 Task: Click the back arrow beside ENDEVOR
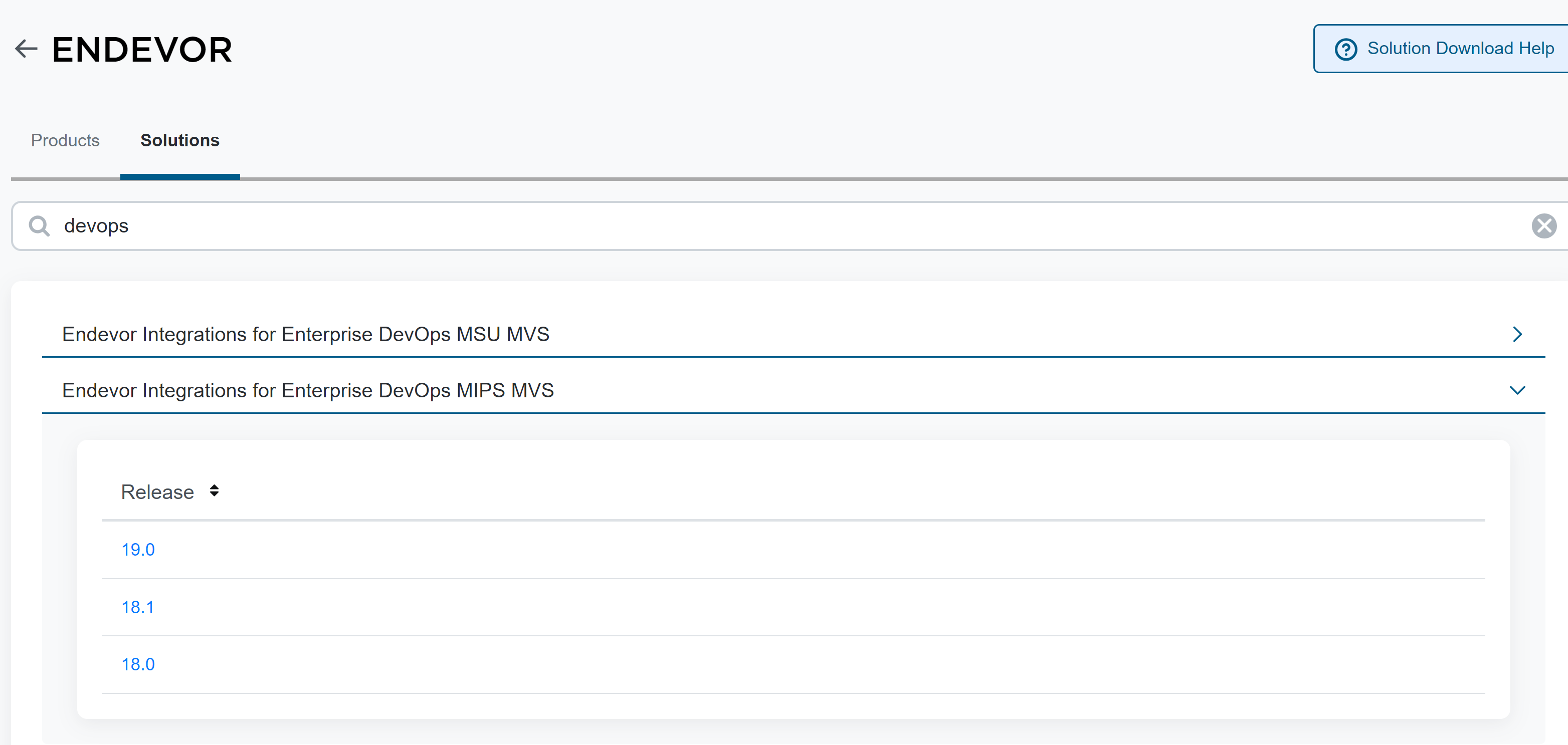(26, 49)
